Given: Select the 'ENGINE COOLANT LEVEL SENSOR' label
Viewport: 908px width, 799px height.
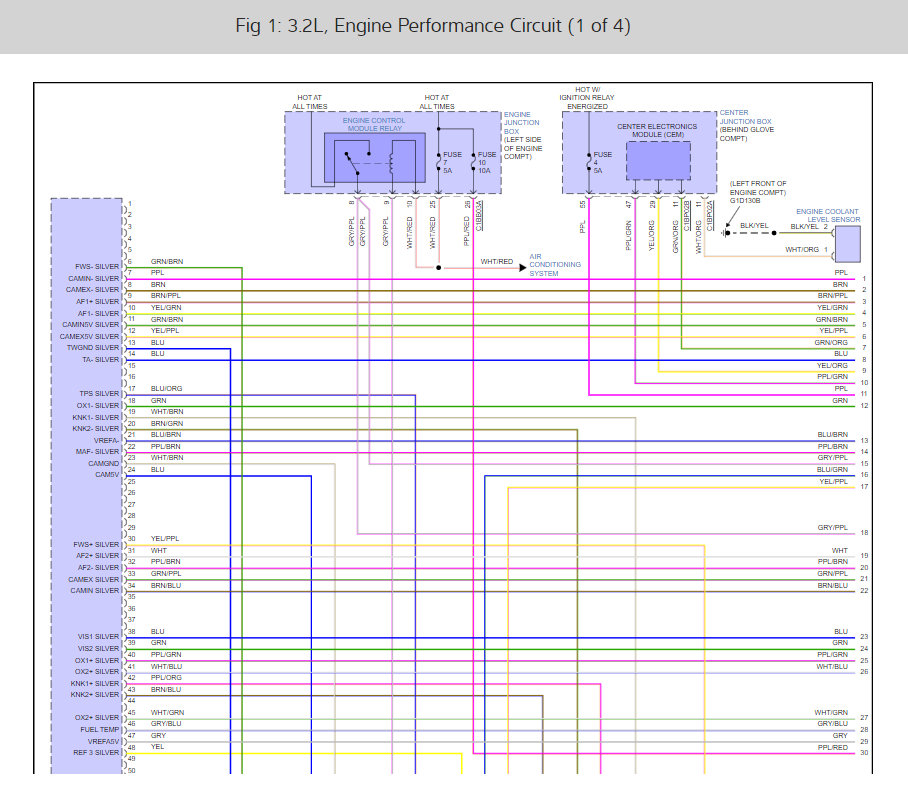Looking at the screenshot, I should tap(828, 215).
